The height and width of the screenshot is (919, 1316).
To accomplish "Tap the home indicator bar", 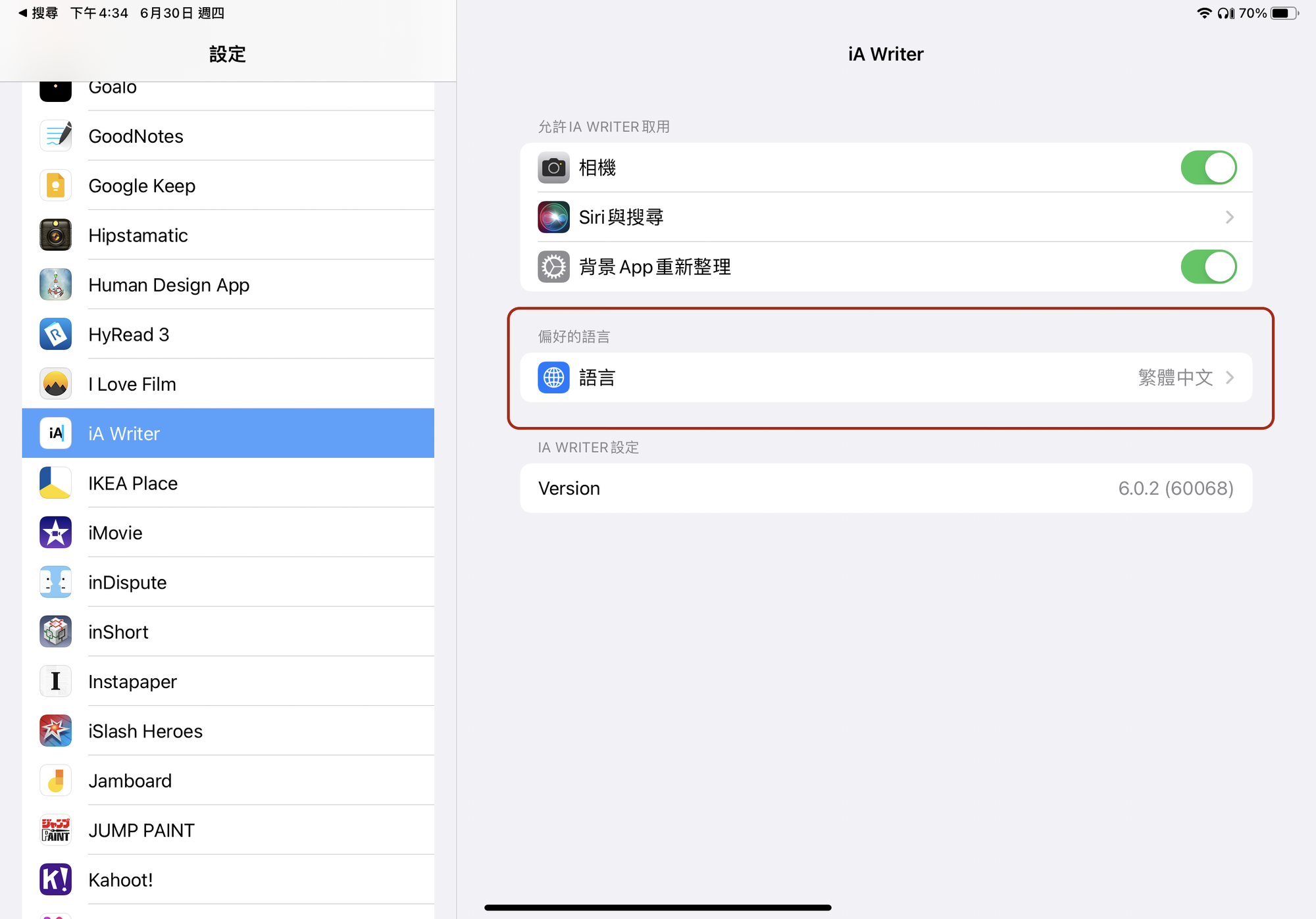I will coord(658,908).
